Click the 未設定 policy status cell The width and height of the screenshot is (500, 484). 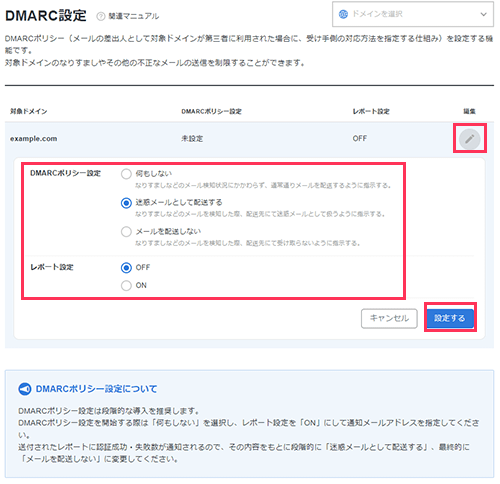pyautogui.click(x=192, y=139)
